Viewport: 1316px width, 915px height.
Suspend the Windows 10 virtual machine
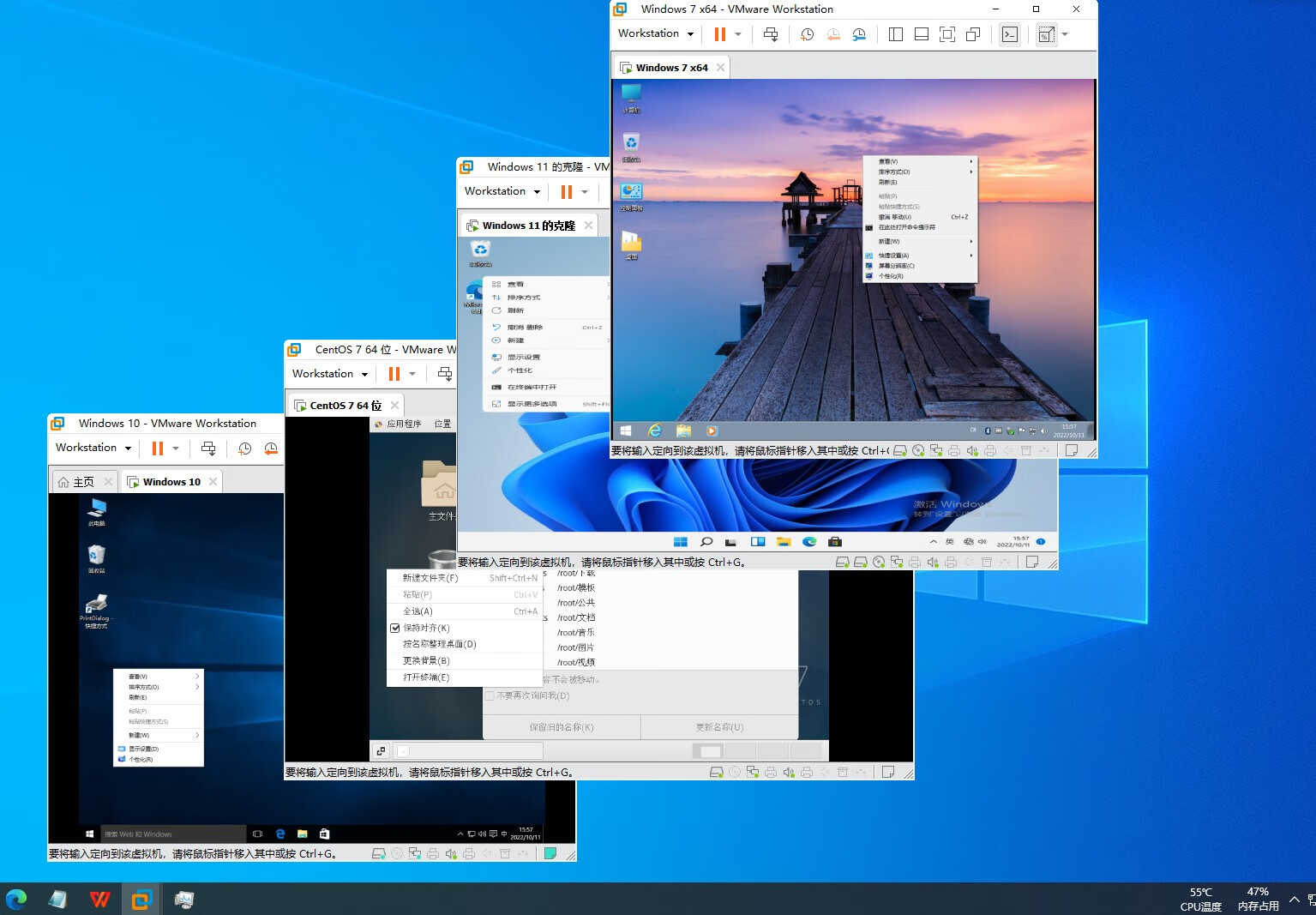pos(158,448)
